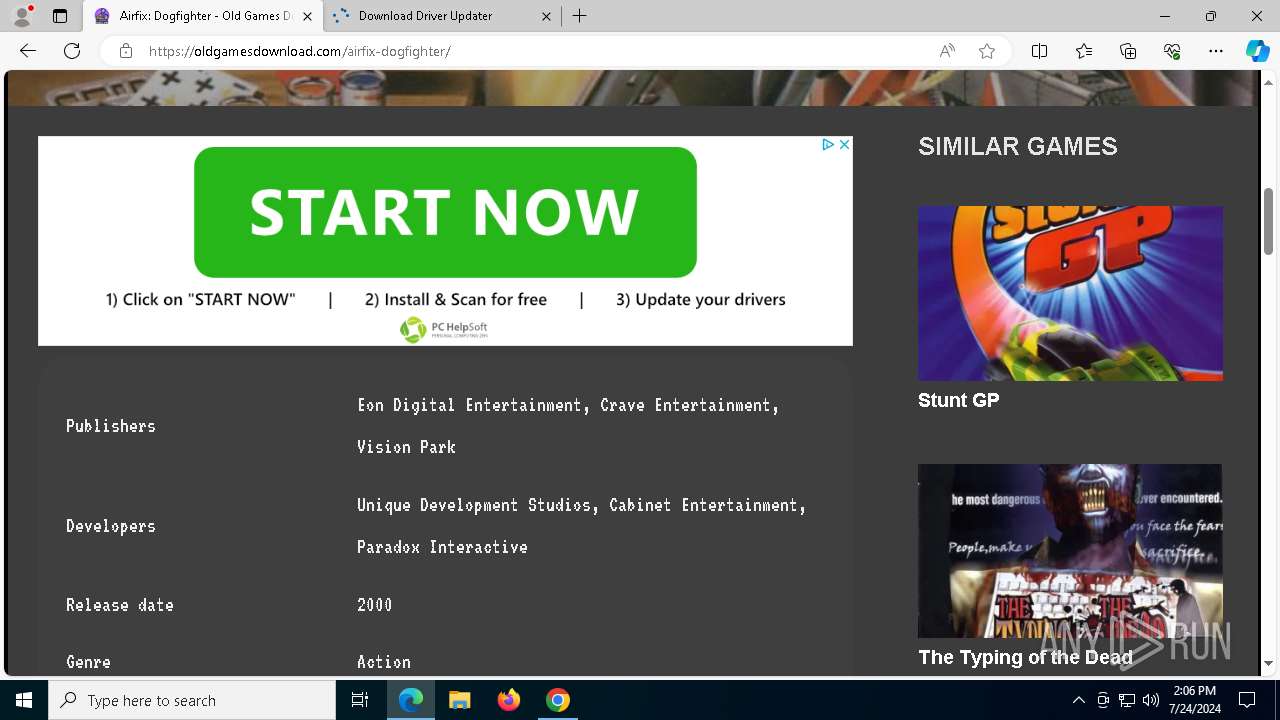
Task: Select the Vision Park publisher text
Action: (406, 447)
